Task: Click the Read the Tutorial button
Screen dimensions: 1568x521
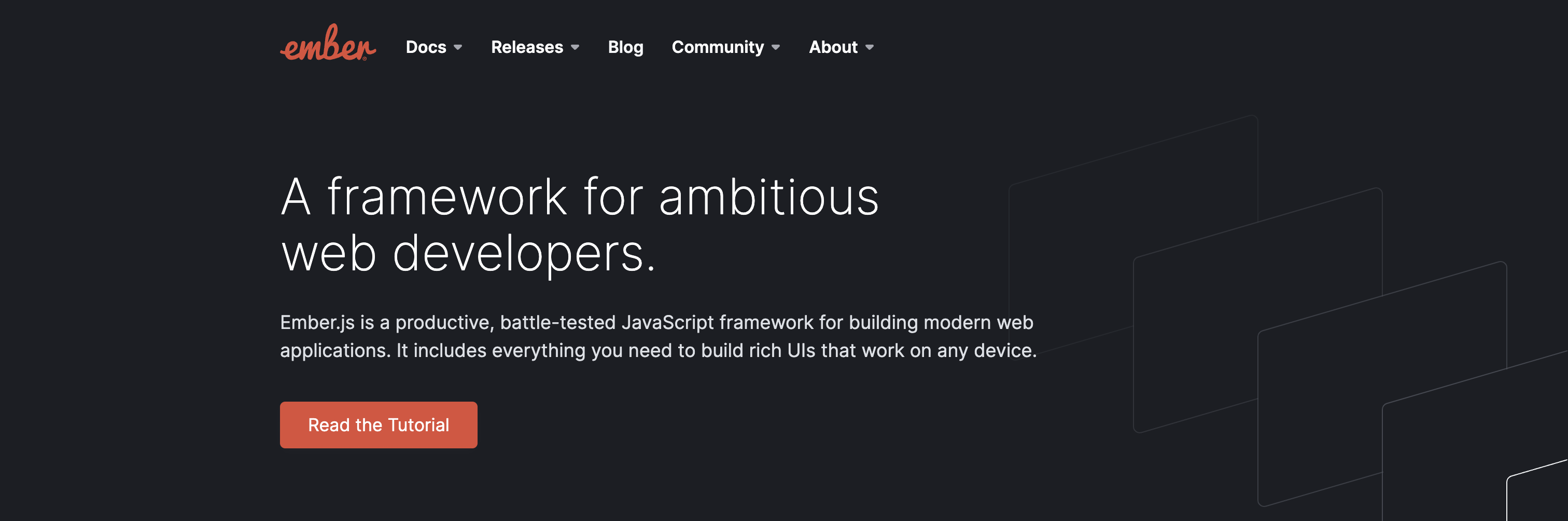Action: 379,424
